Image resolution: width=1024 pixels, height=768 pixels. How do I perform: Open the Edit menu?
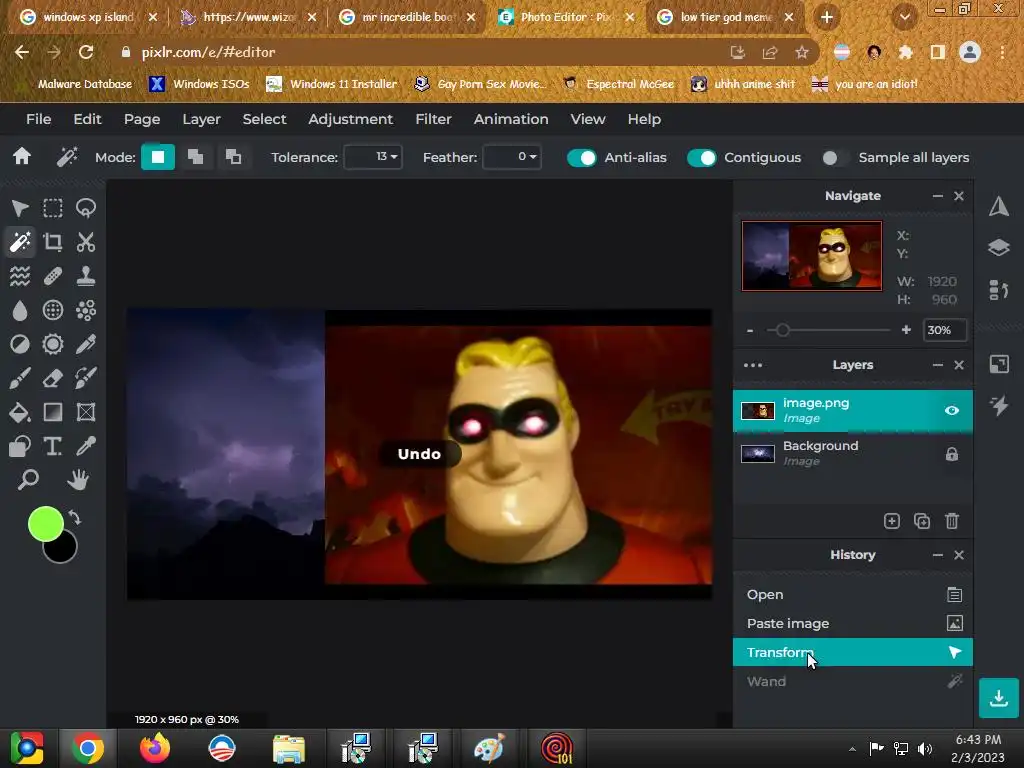pyautogui.click(x=88, y=120)
